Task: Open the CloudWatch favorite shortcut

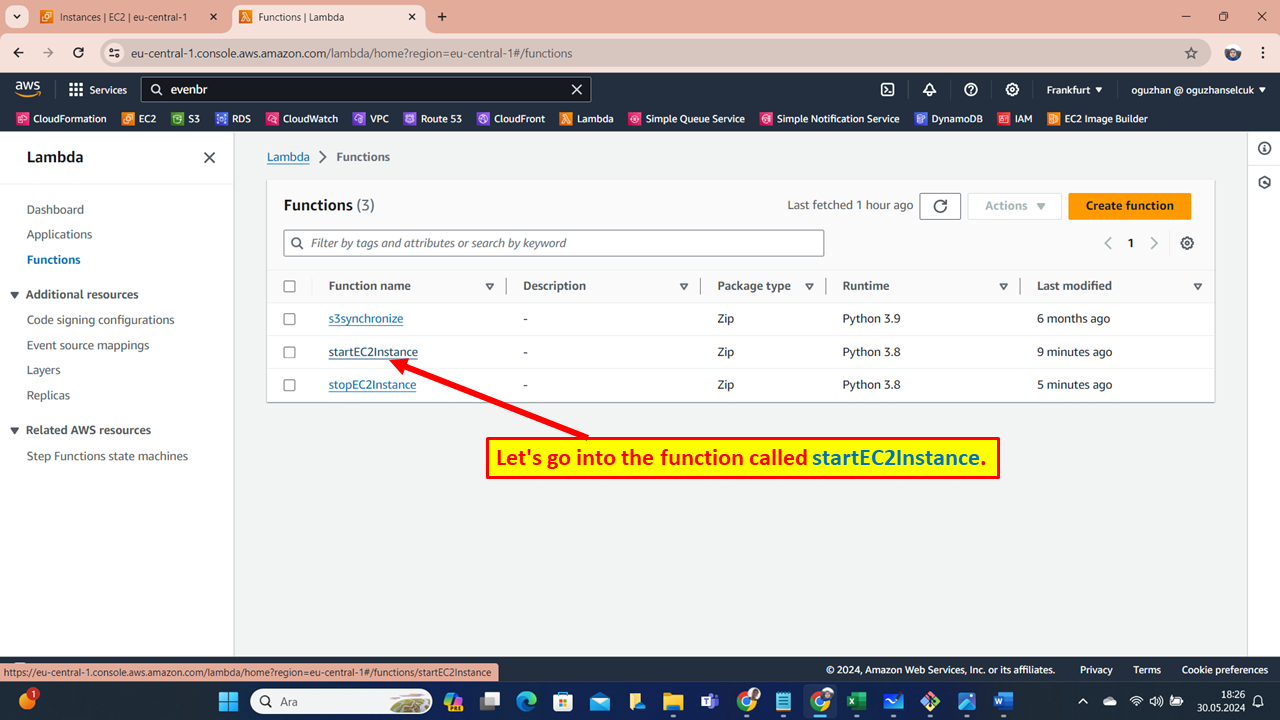Action: point(302,118)
